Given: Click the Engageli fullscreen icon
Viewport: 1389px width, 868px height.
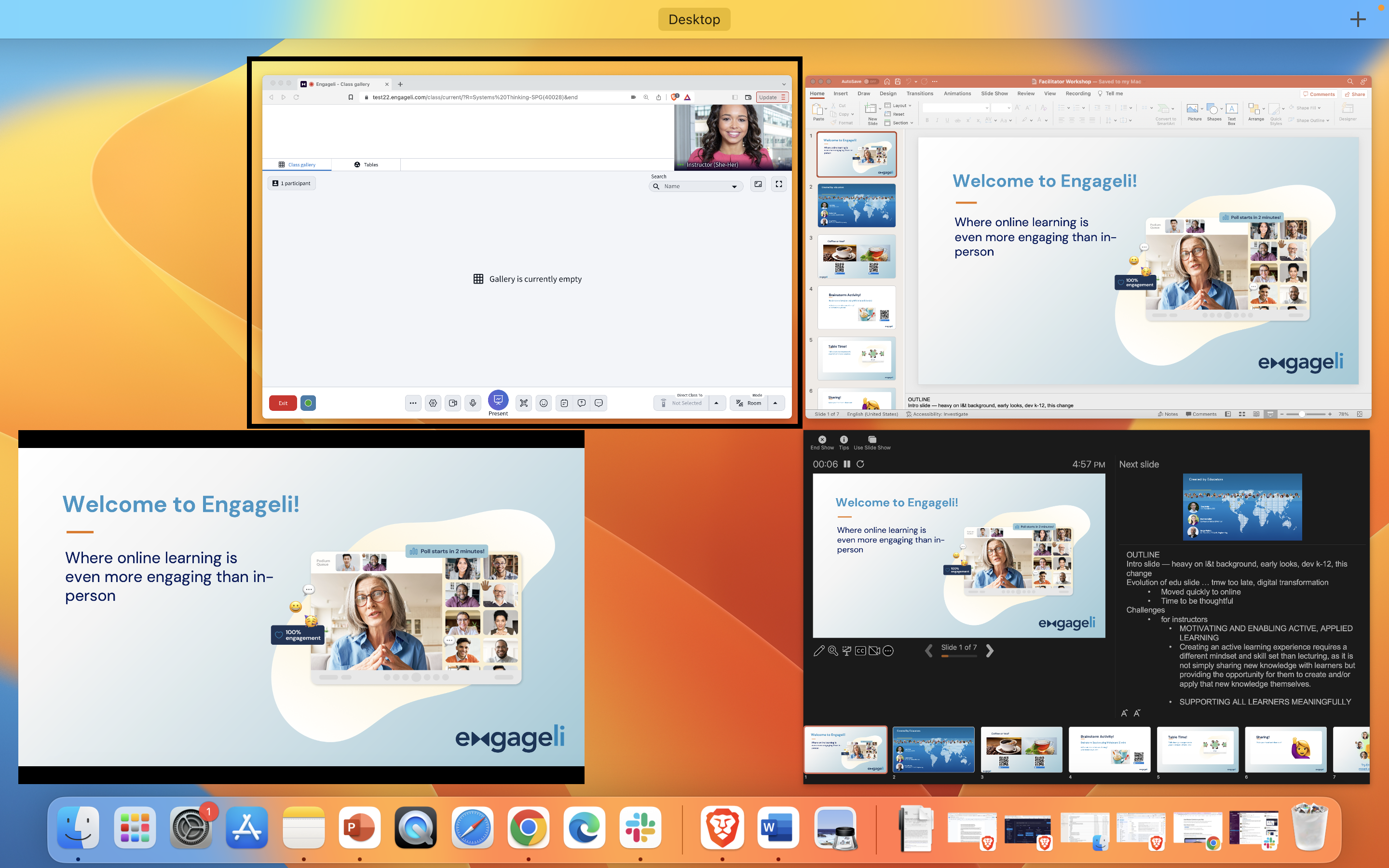Looking at the screenshot, I should click(779, 184).
